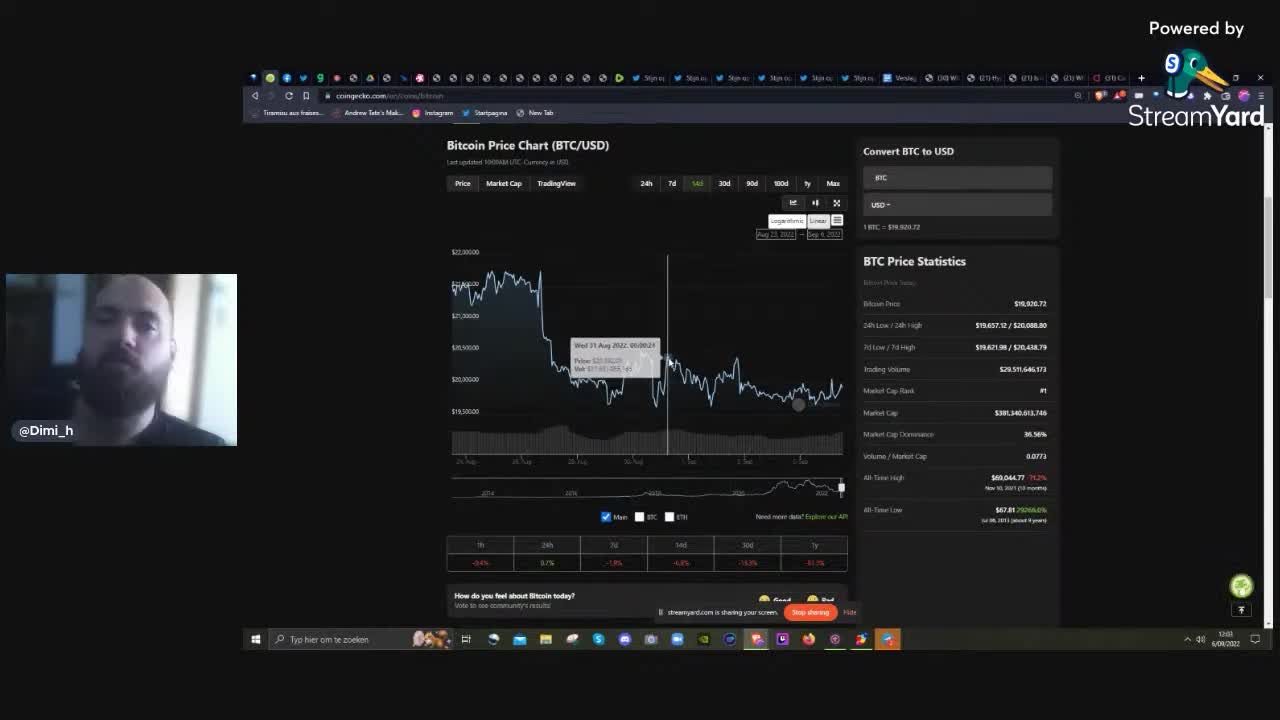
Task: Click the bookmark icon beside address bar
Action: tap(306, 96)
